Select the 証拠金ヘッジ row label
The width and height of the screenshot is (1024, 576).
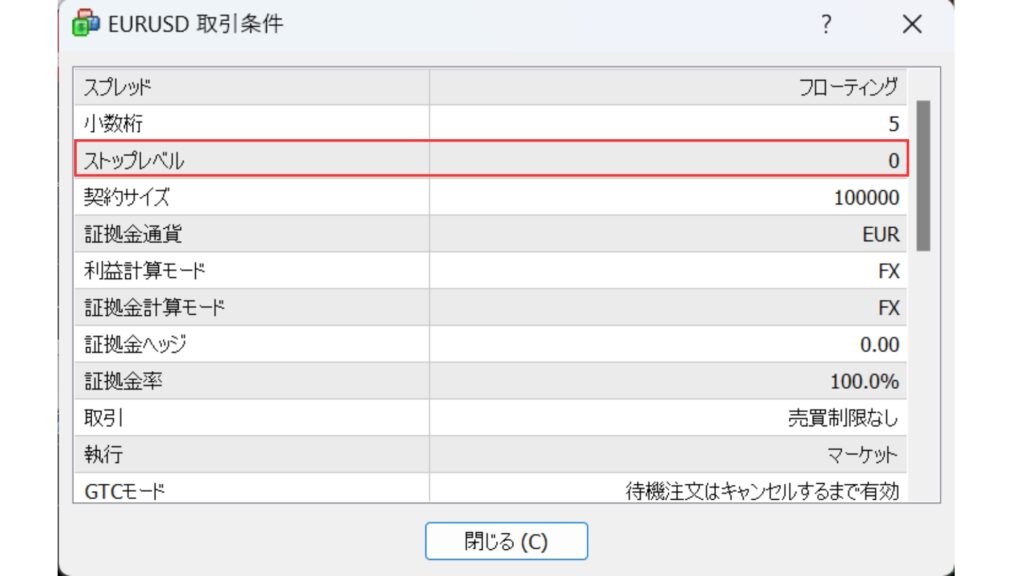tap(135, 345)
